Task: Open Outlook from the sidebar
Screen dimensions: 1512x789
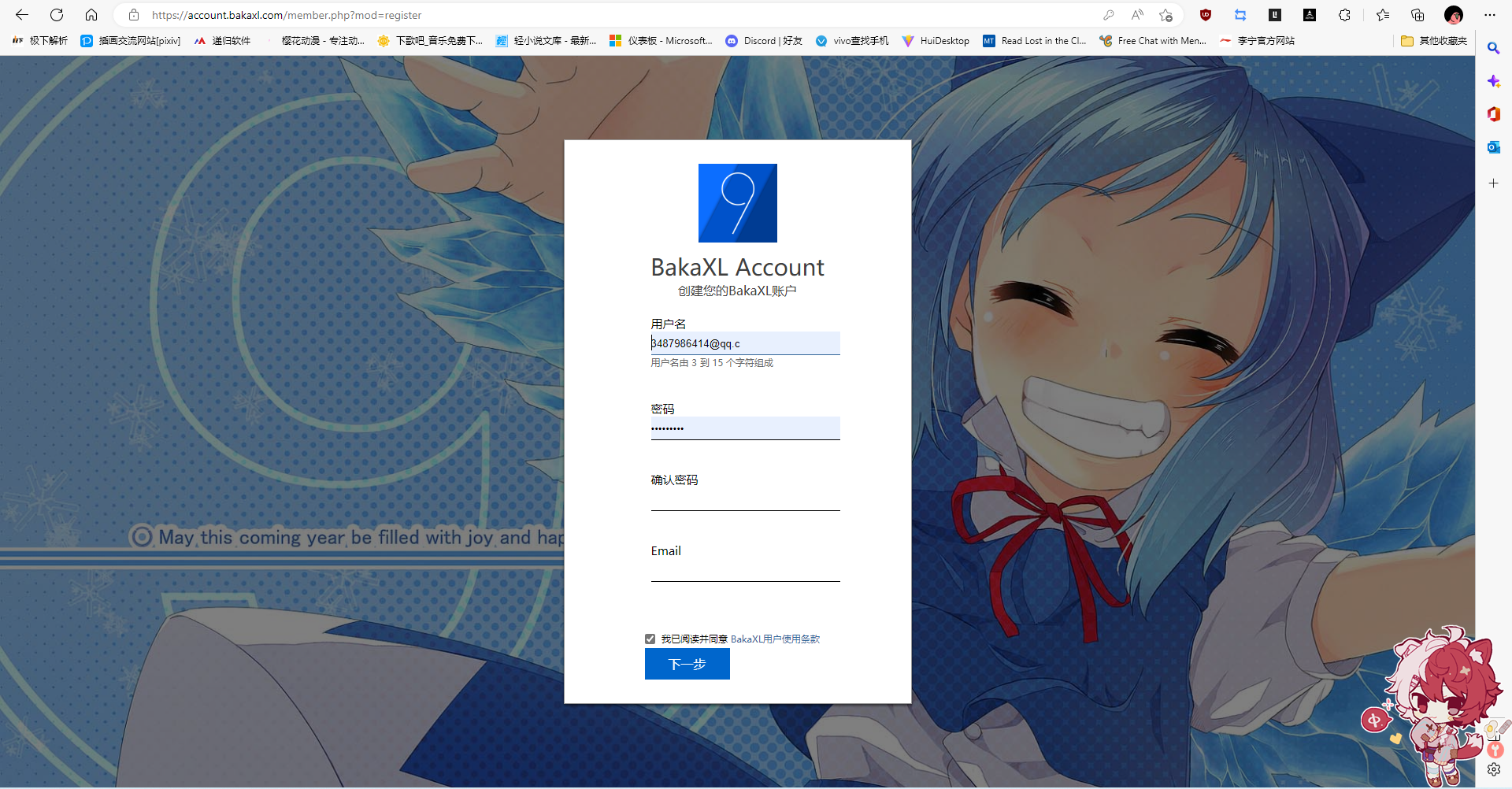Action: [1493, 146]
